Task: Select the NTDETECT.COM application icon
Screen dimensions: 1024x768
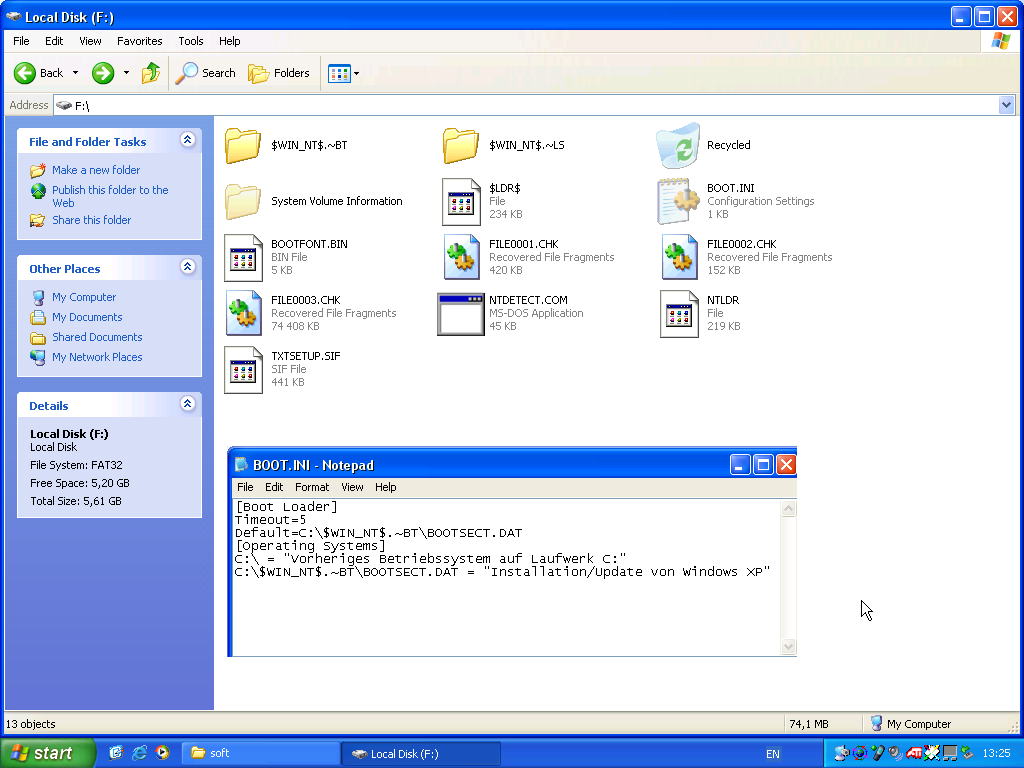Action: pyautogui.click(x=460, y=314)
